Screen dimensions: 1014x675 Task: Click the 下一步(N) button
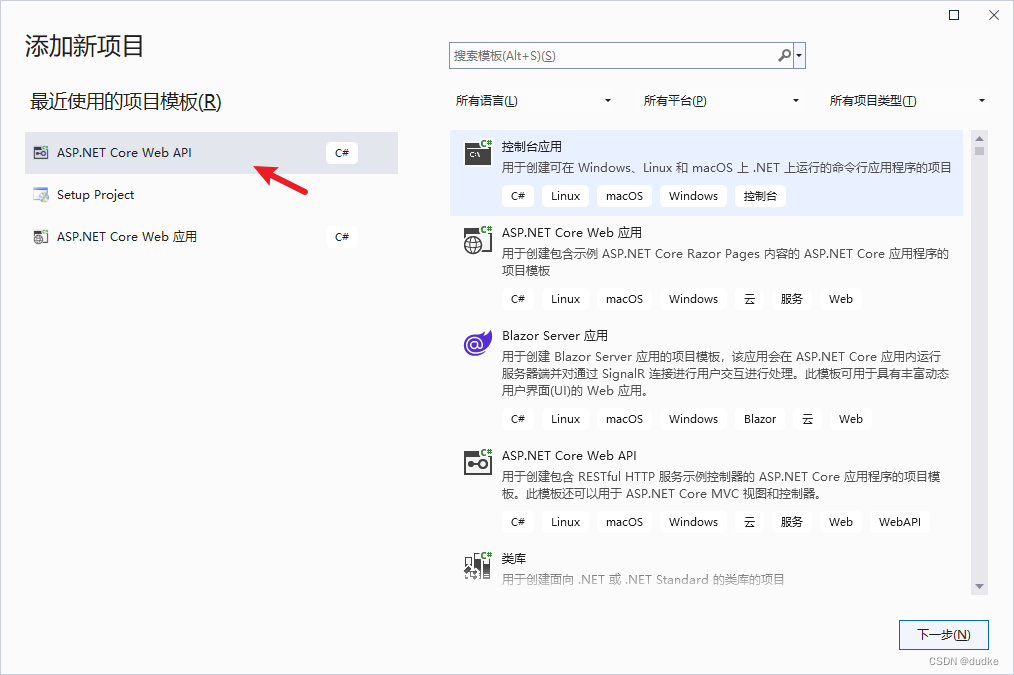[x=944, y=634]
